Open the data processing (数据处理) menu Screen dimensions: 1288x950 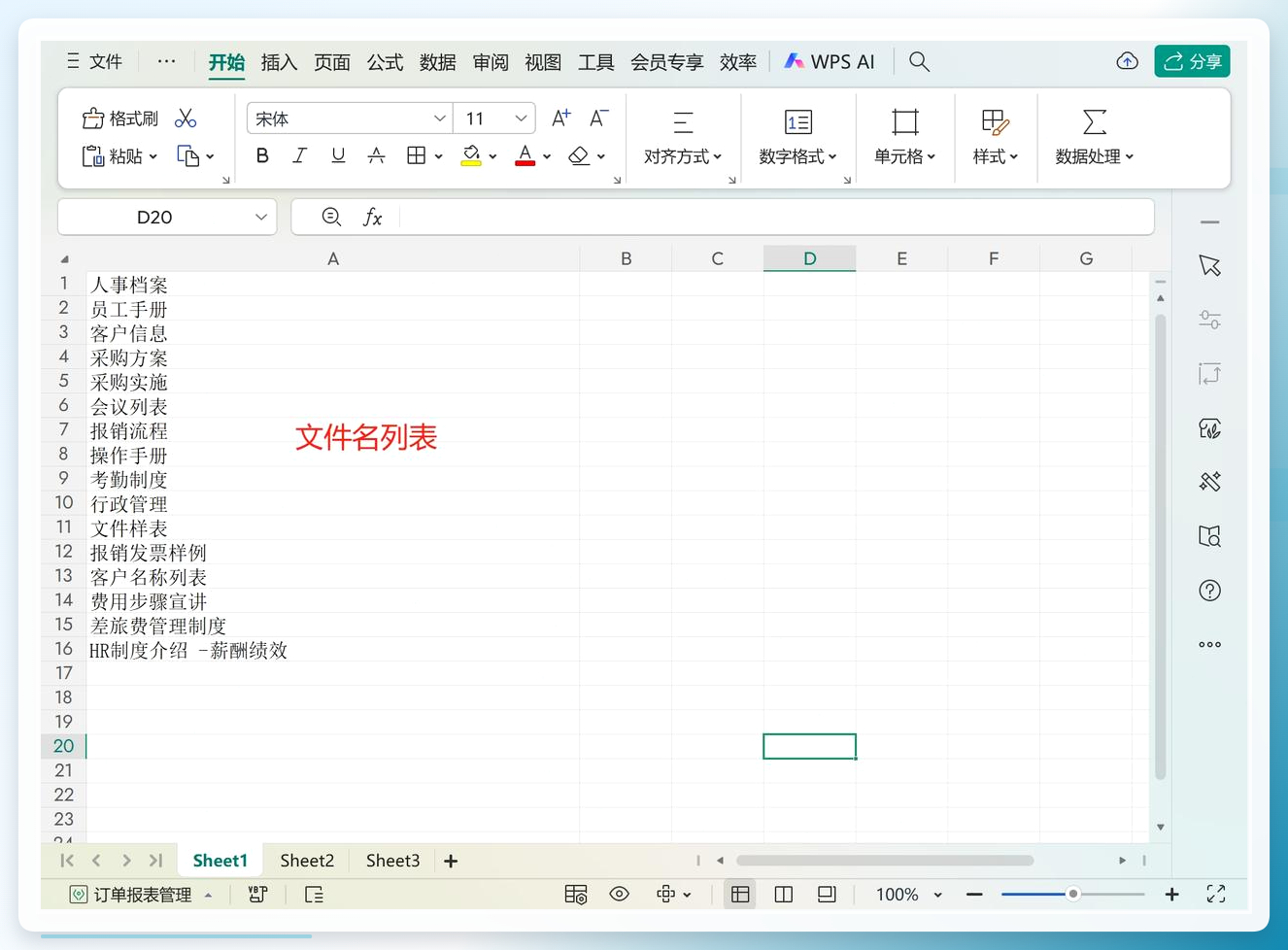(1095, 138)
